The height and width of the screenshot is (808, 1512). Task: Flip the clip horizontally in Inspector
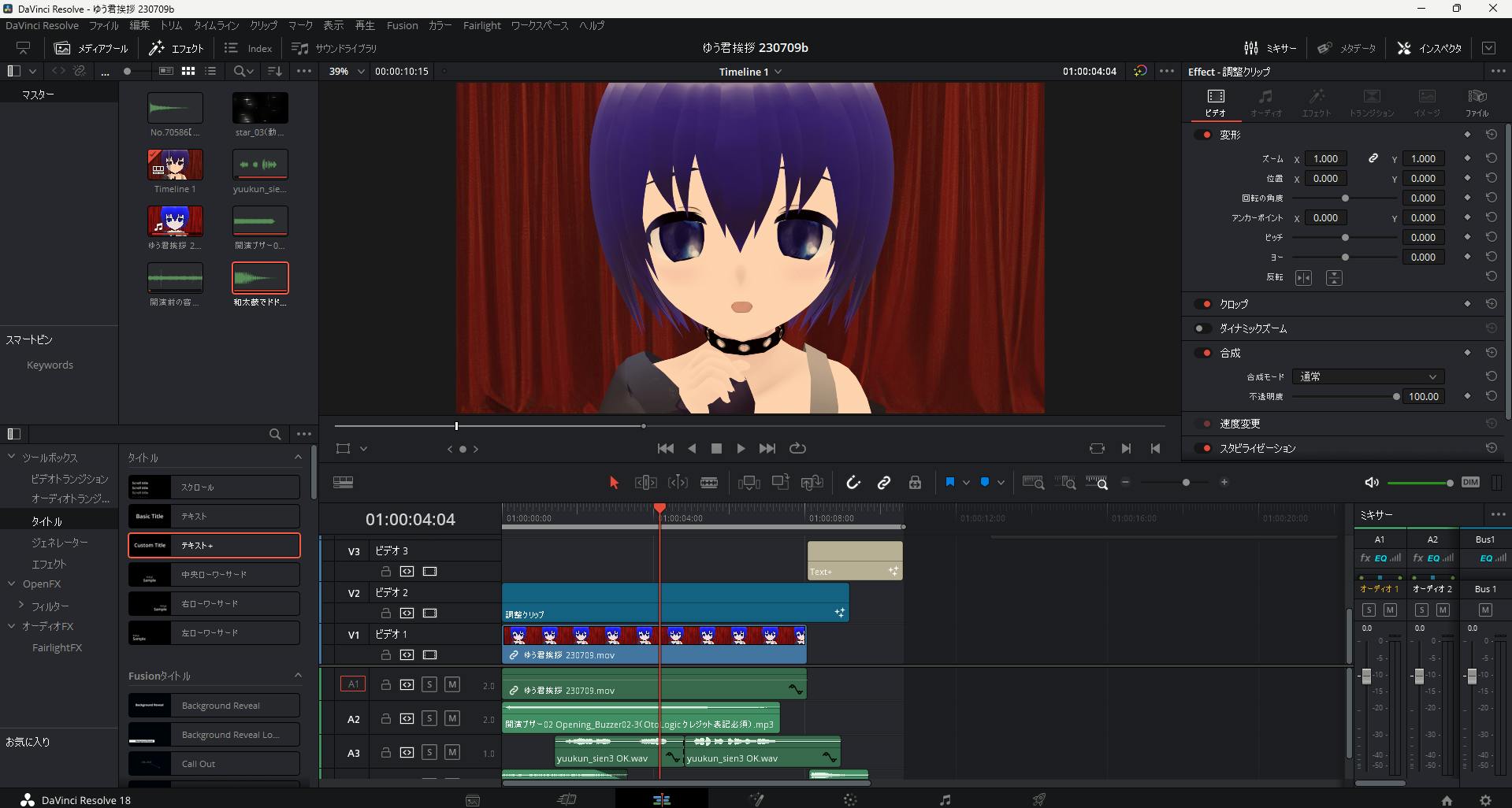pyautogui.click(x=1303, y=278)
